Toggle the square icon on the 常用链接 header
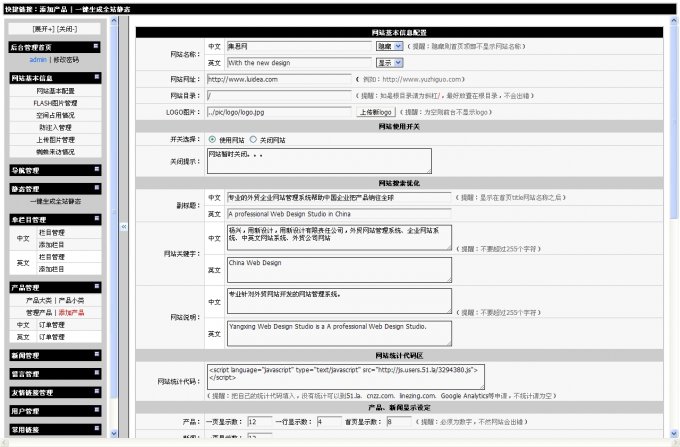This screenshot has width=680, height=447. click(96, 428)
